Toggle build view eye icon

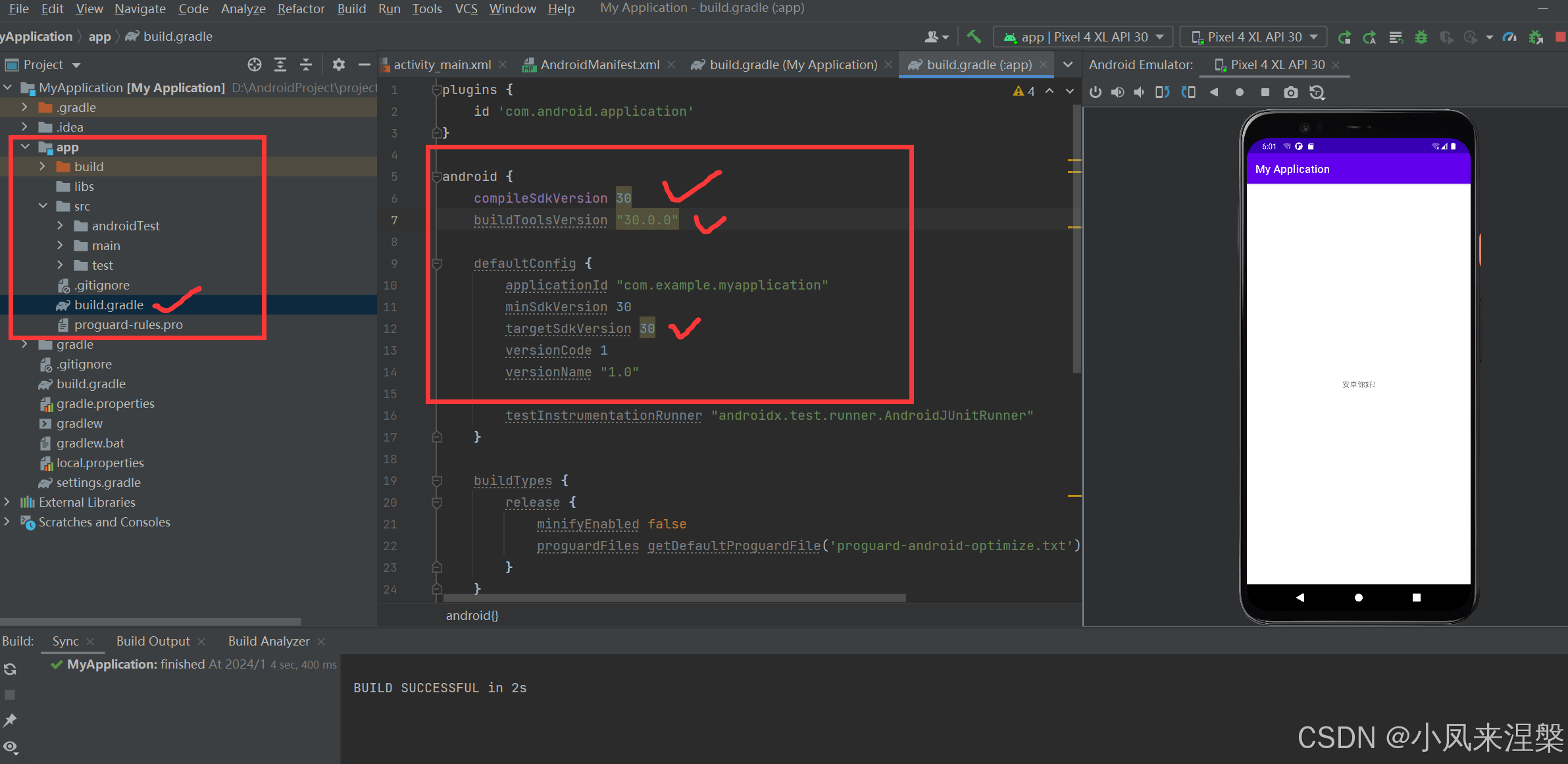click(x=11, y=747)
